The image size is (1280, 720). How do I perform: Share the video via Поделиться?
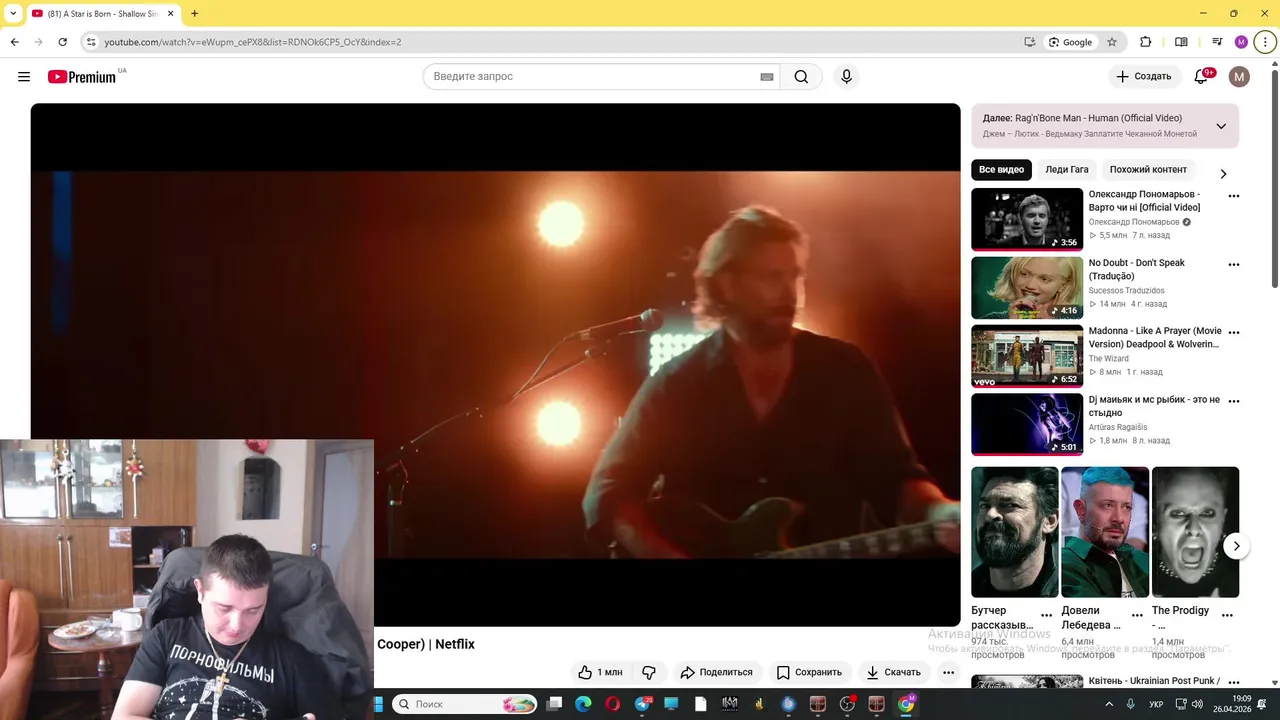tap(716, 672)
